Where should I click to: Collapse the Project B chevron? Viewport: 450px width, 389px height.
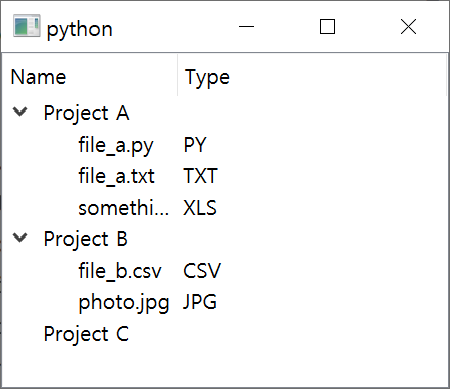[x=20, y=238]
